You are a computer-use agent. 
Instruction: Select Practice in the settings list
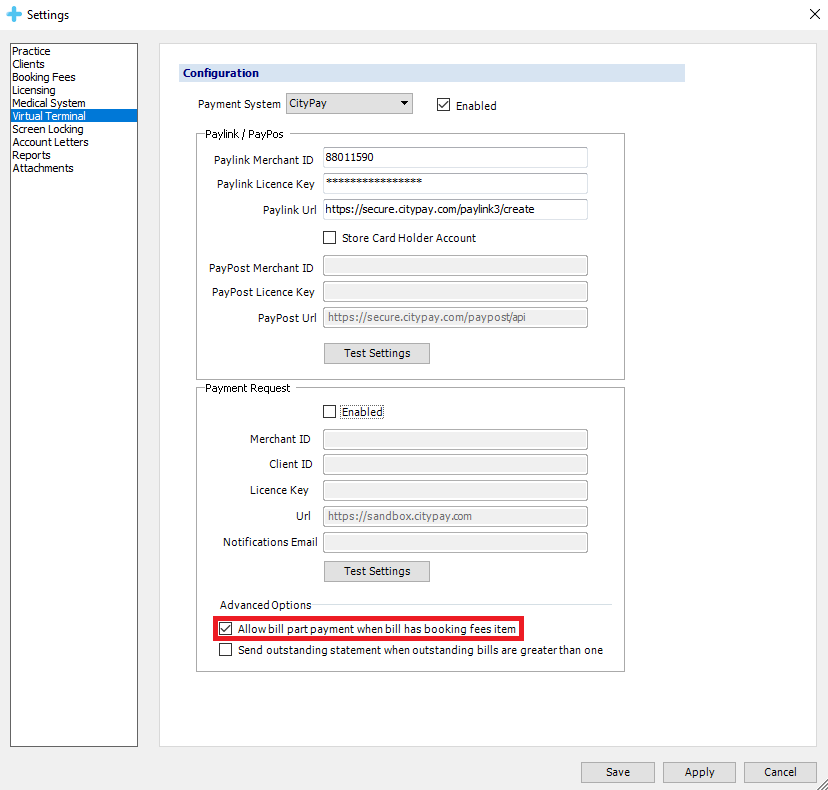click(x=31, y=51)
